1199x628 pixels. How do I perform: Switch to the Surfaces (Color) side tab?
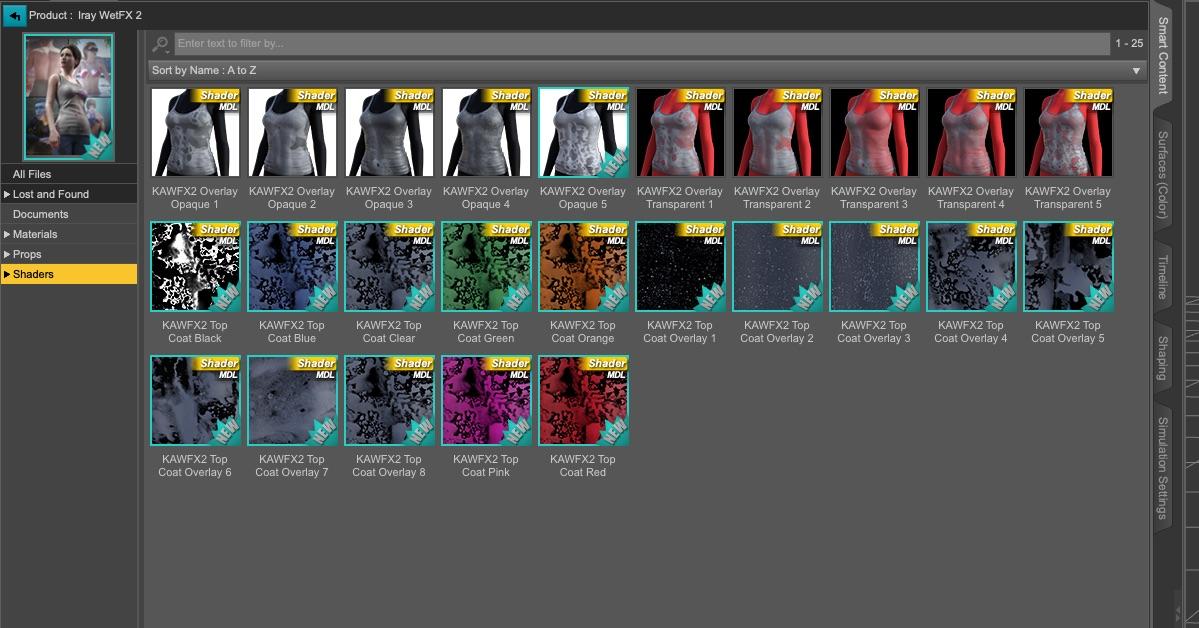(1162, 175)
